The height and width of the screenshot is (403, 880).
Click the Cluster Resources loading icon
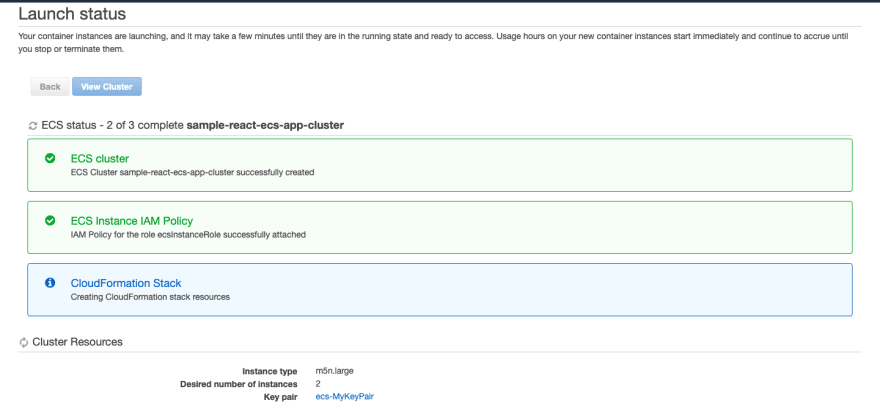coord(24,342)
